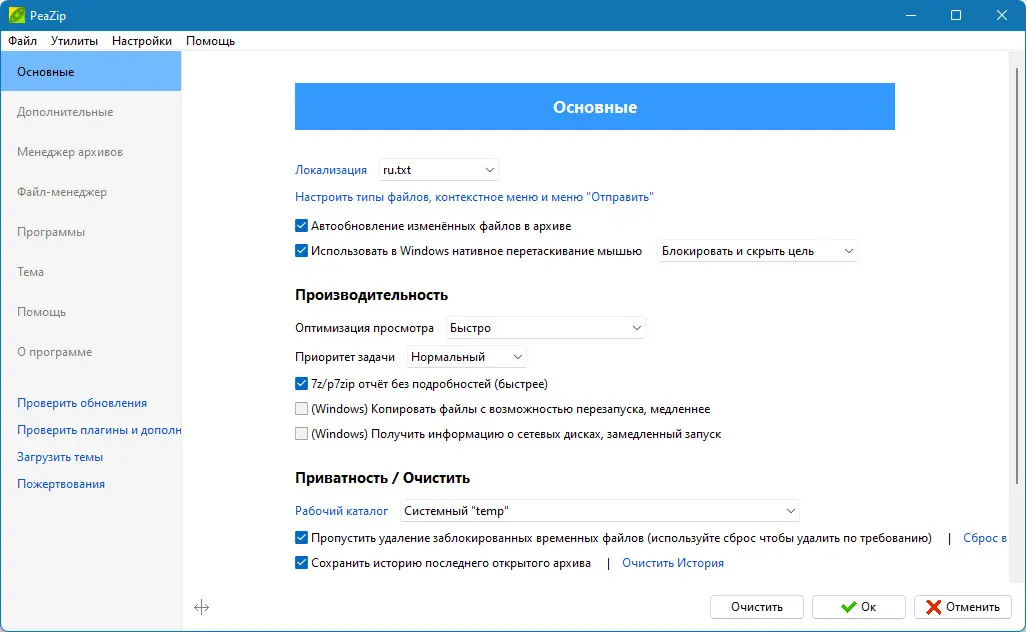Toggle skip deleting locked temp files

click(301, 538)
